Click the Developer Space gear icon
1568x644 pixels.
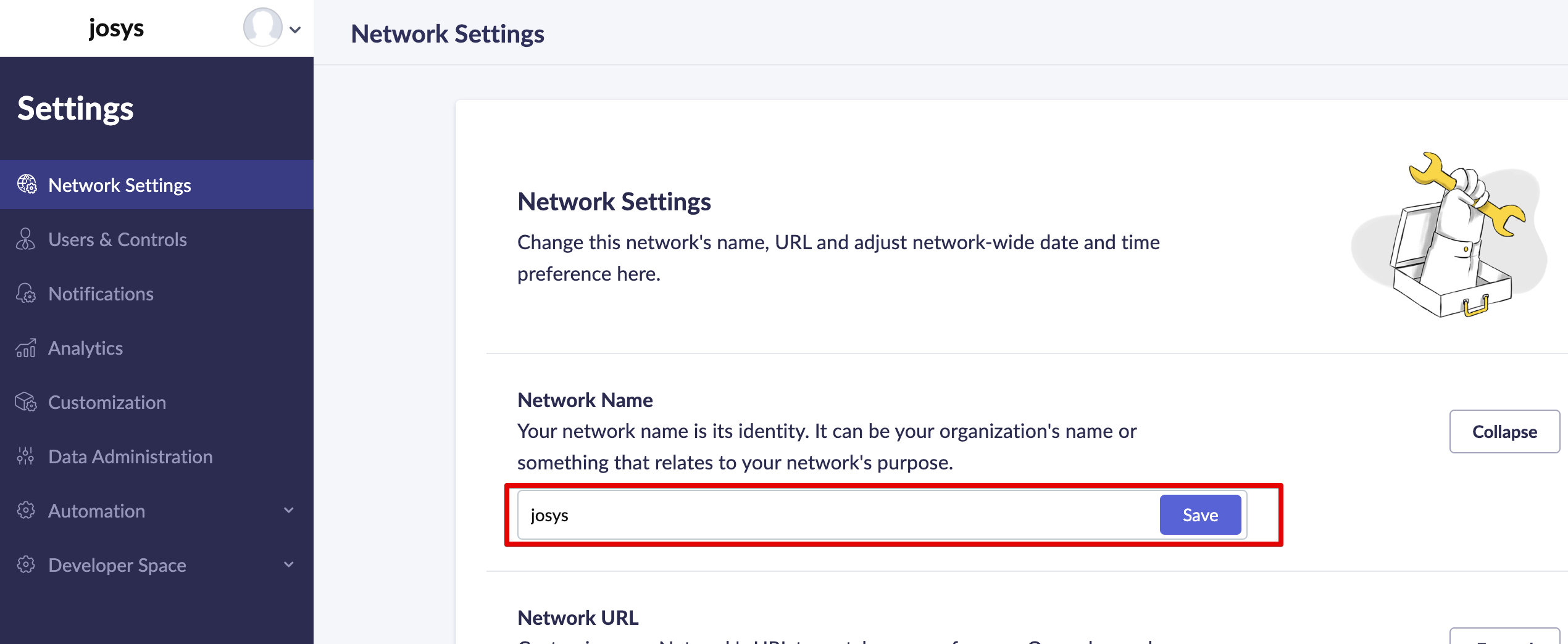click(25, 565)
